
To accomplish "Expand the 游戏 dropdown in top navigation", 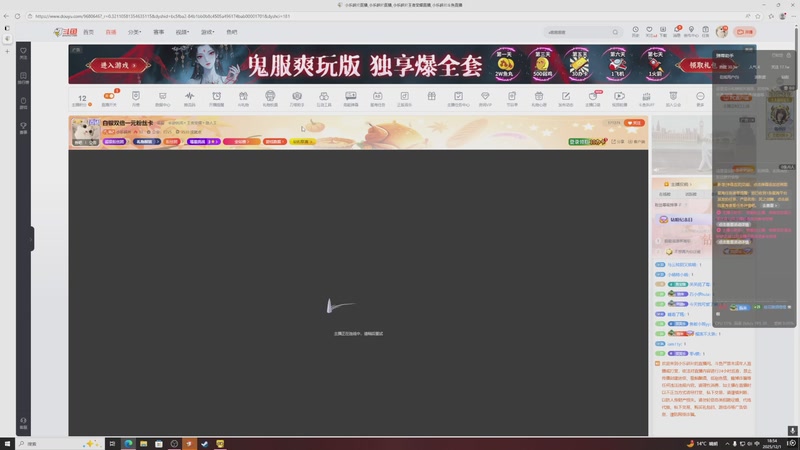I will (x=207, y=32).
